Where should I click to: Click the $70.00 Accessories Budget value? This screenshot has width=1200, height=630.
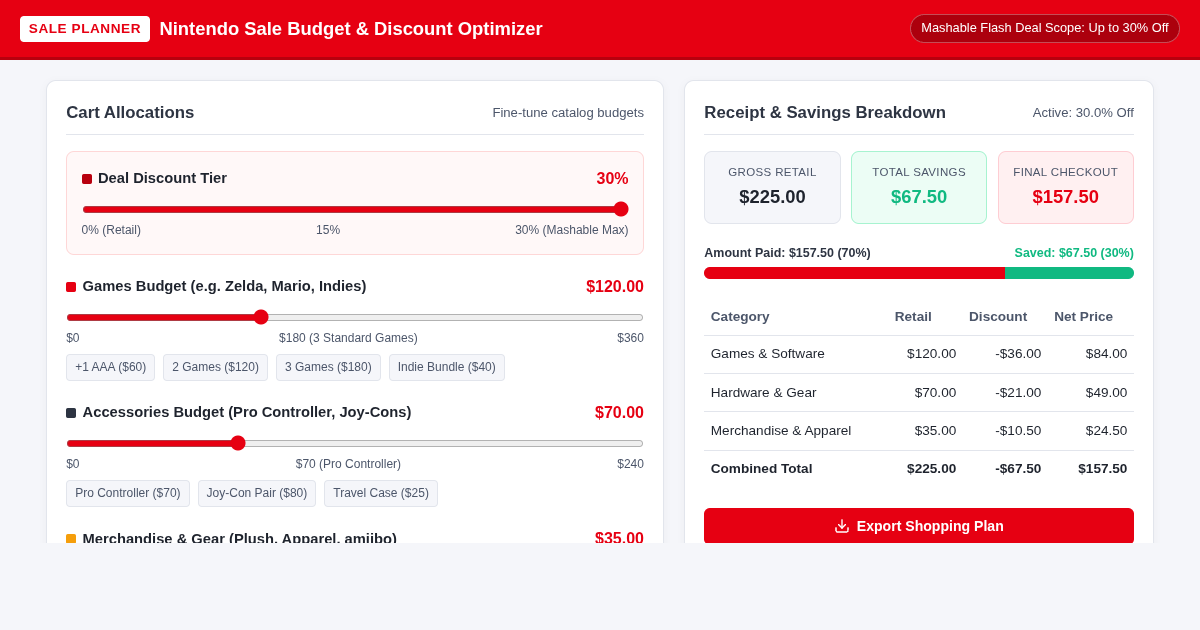(x=619, y=413)
